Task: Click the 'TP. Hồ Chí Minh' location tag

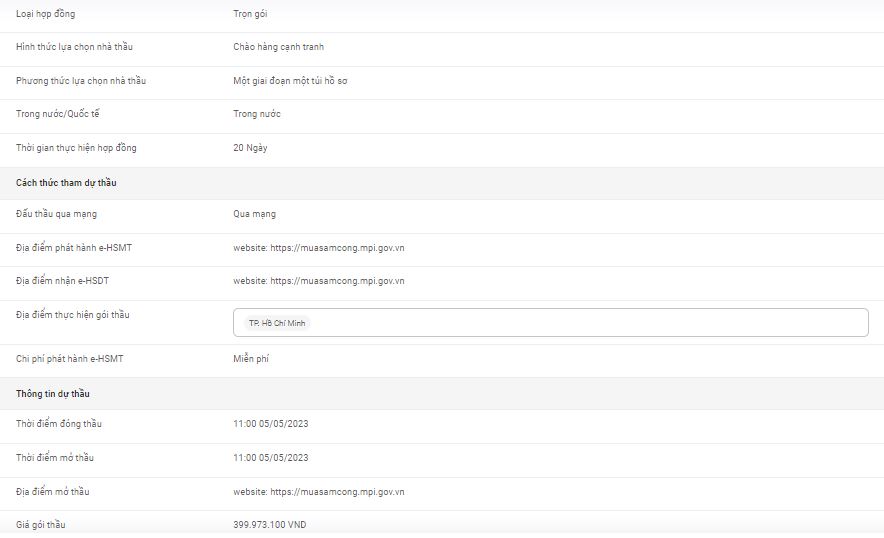Action: [277, 323]
